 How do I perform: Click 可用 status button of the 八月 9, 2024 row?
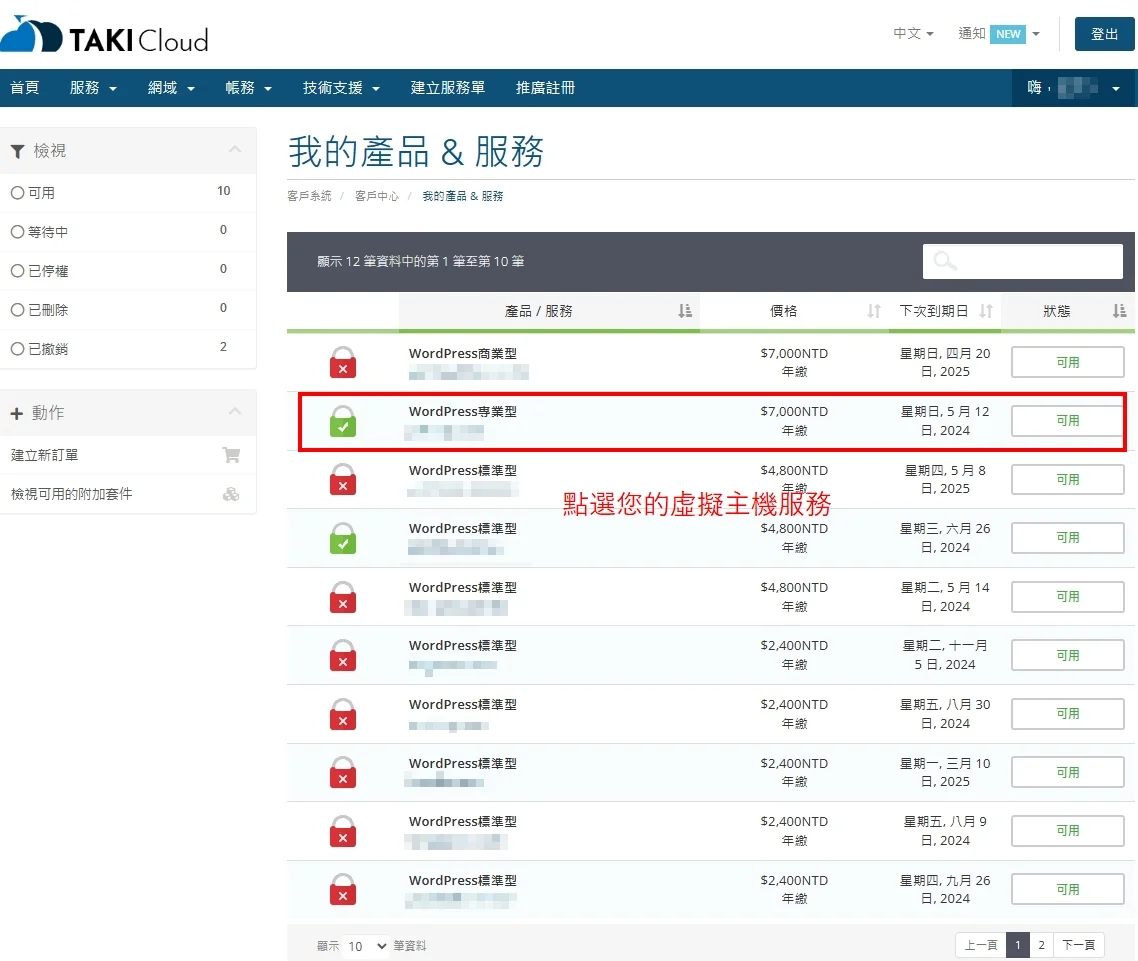pyautogui.click(x=1068, y=831)
